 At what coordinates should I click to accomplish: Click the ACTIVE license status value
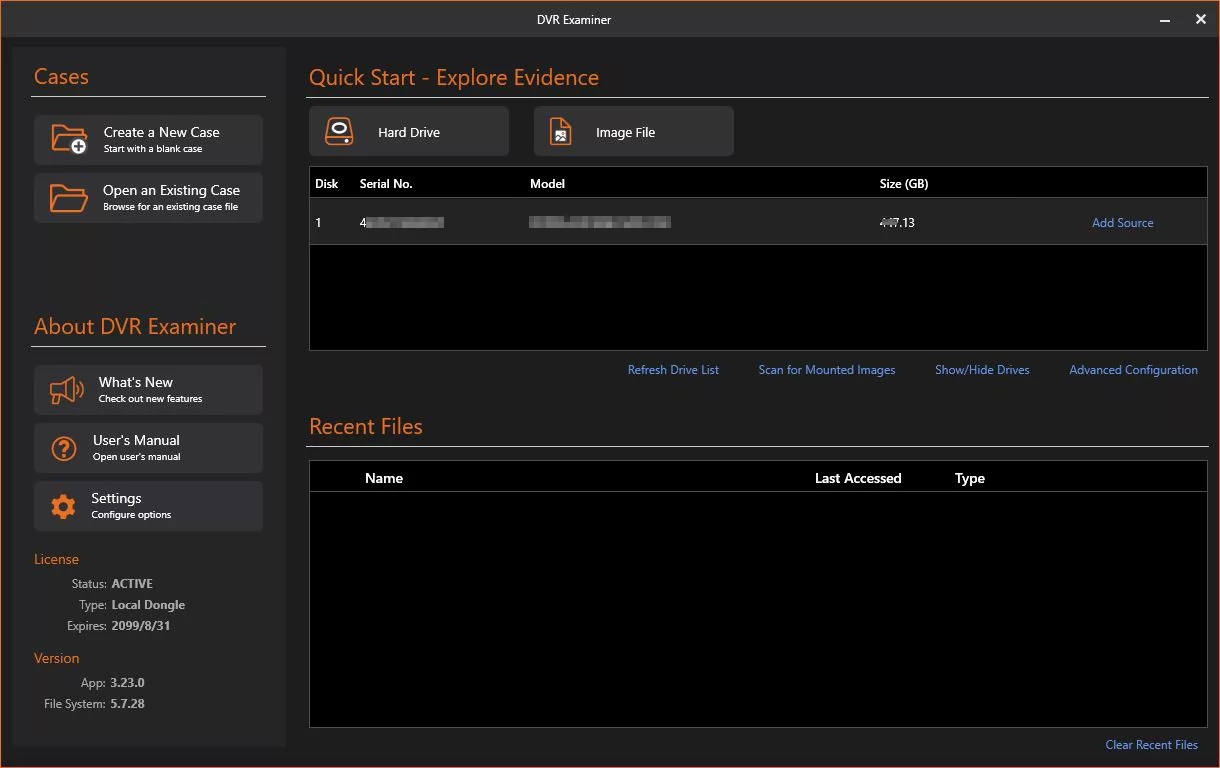[x=132, y=584]
